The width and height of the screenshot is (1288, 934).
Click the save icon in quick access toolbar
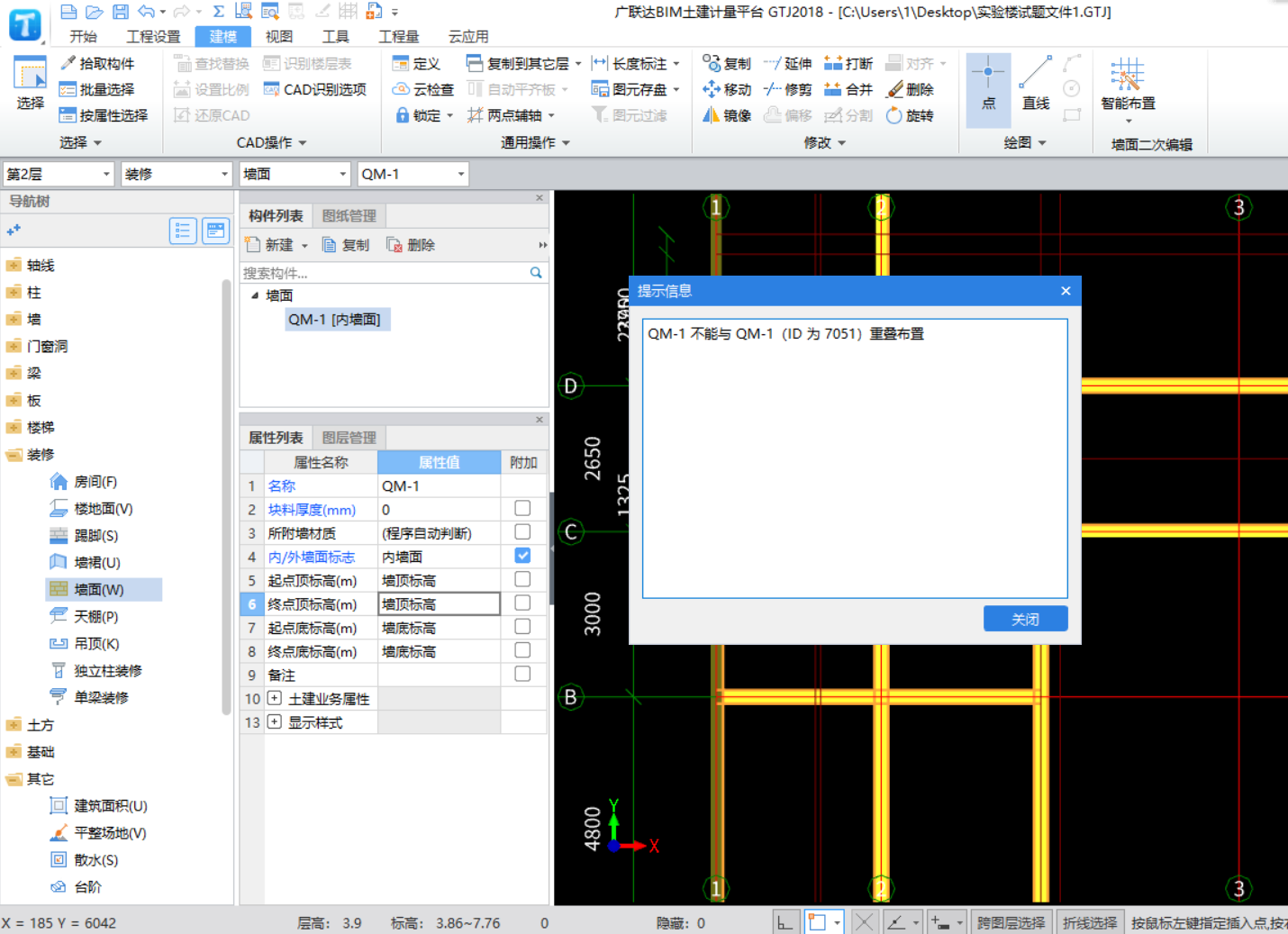click(120, 12)
